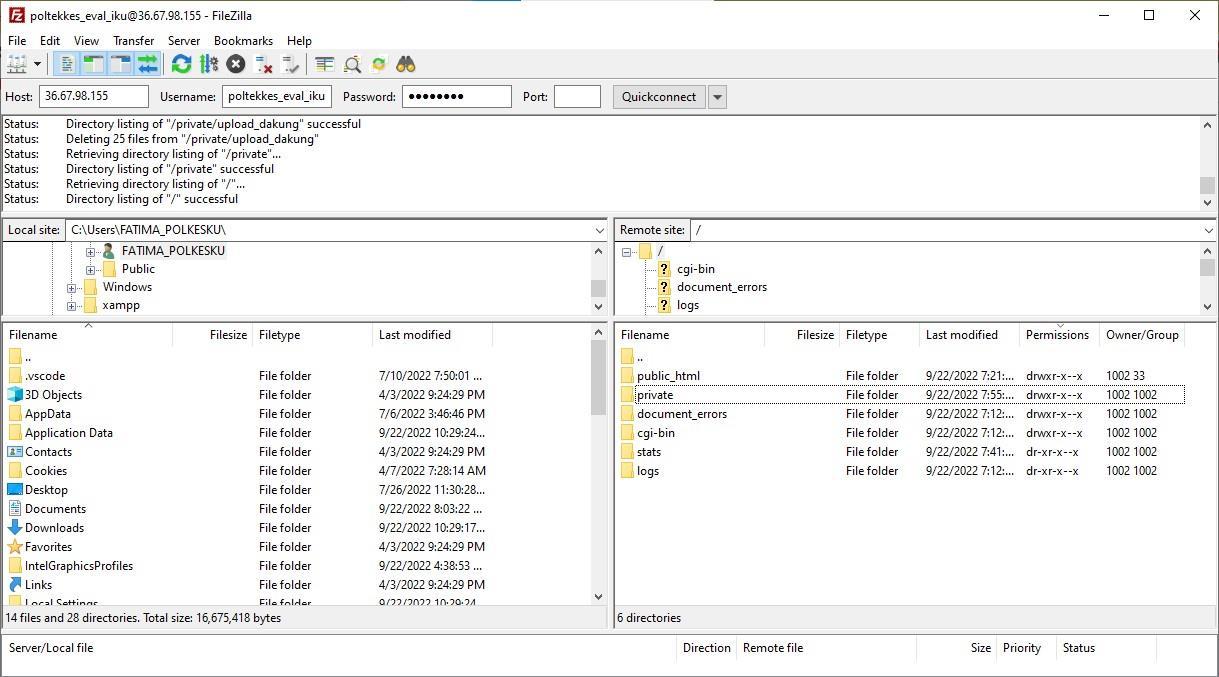
Task: Expand Public folder tree node
Action: [x=90, y=270]
